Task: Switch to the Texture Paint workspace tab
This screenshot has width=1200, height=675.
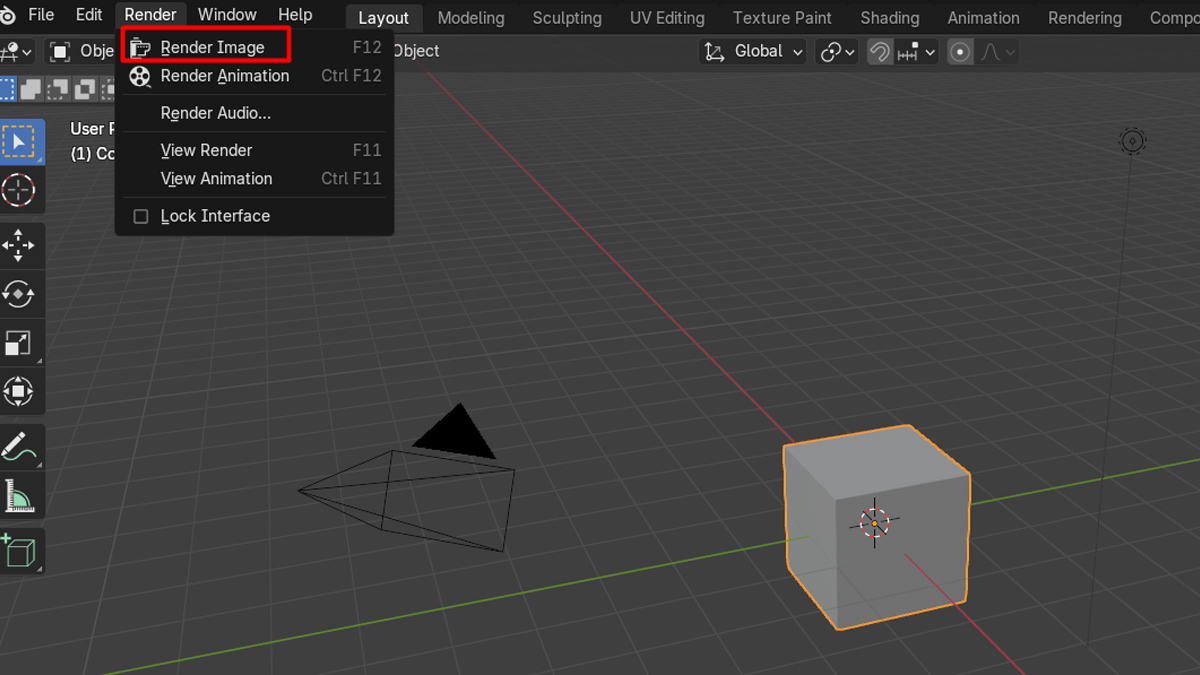Action: click(782, 18)
